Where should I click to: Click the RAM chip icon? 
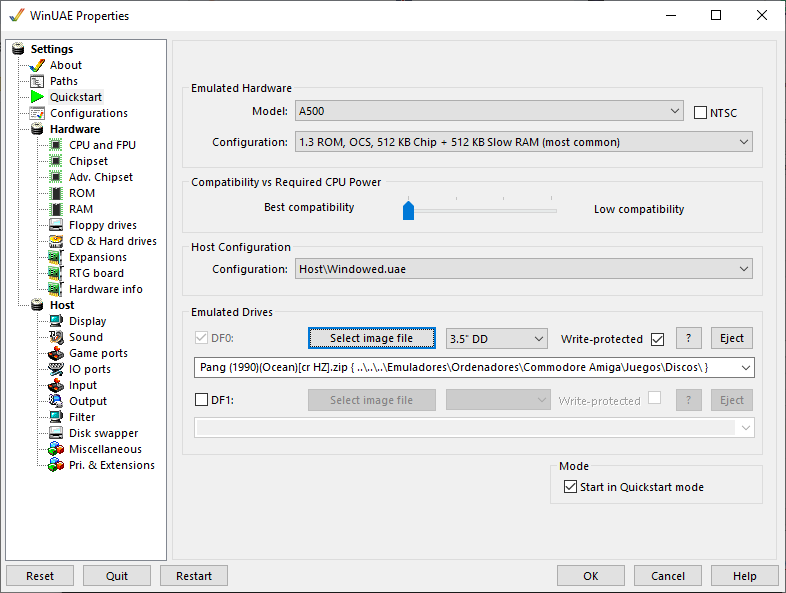pos(56,209)
